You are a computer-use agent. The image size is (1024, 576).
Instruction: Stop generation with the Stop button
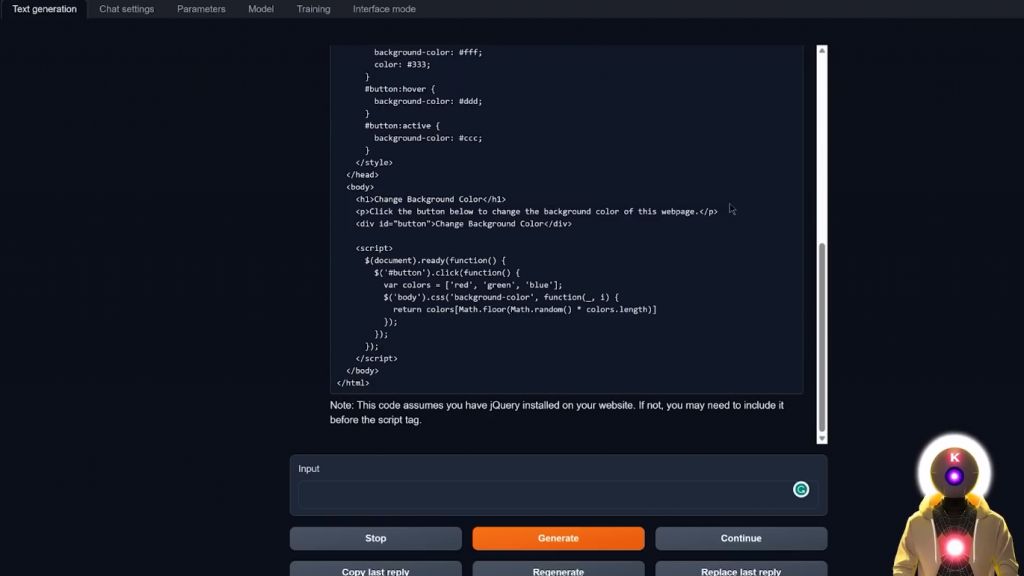click(x=376, y=538)
